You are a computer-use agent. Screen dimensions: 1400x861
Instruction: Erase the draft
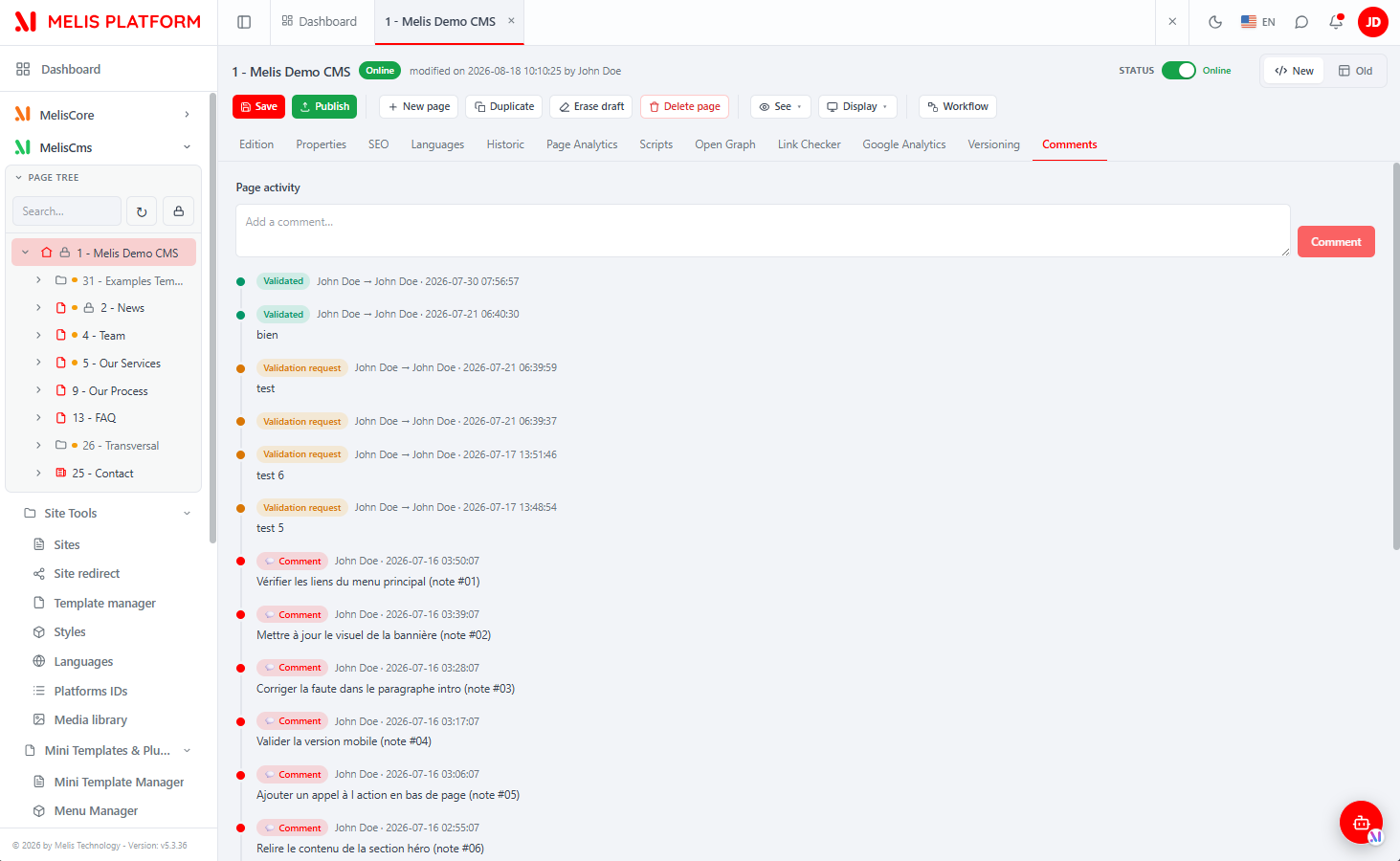point(591,107)
